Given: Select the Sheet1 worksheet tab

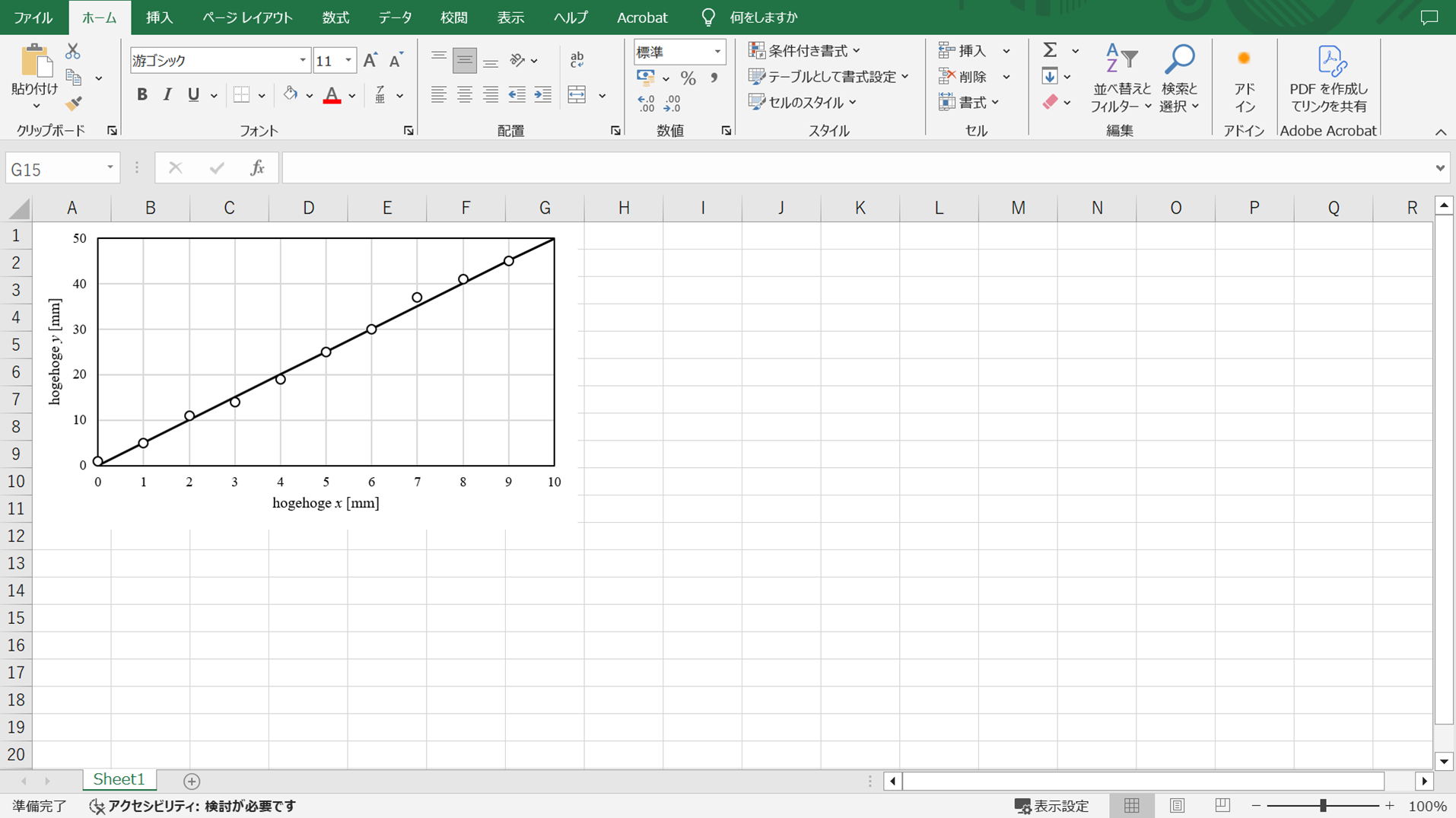Looking at the screenshot, I should pyautogui.click(x=119, y=779).
